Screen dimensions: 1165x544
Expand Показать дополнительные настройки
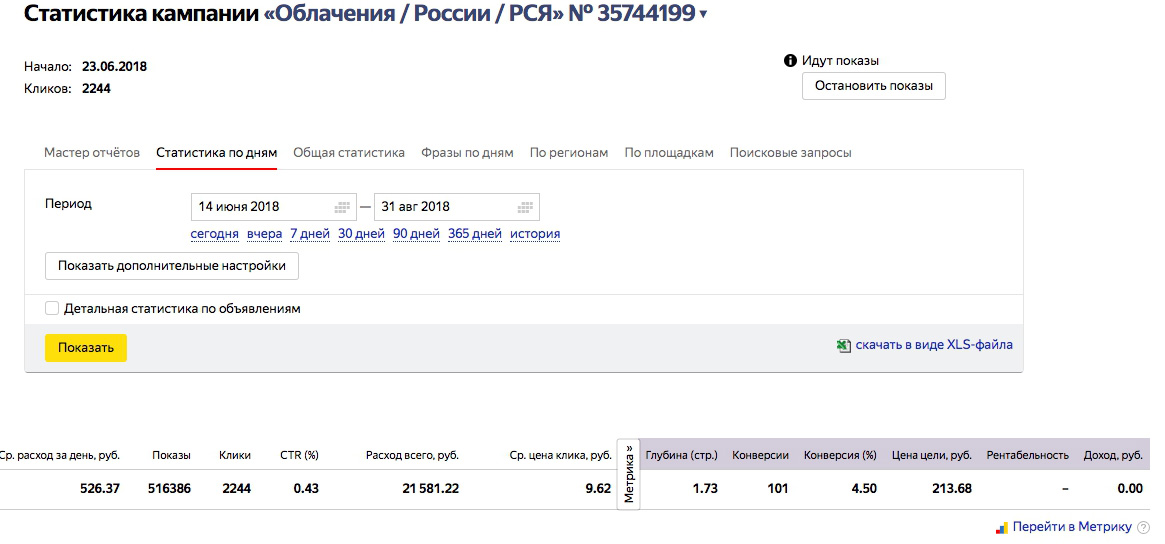(172, 265)
